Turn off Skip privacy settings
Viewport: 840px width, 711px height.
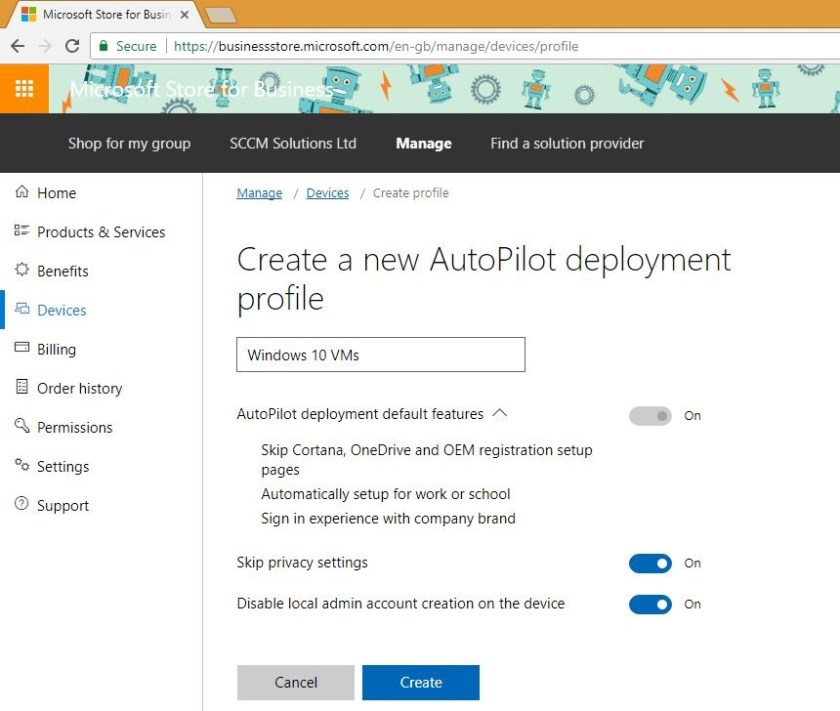[648, 563]
